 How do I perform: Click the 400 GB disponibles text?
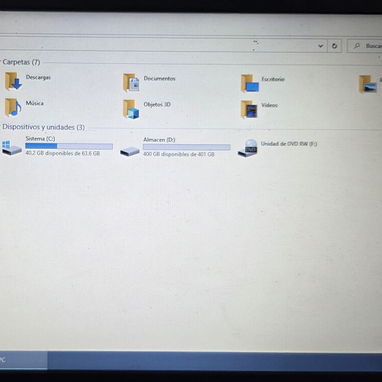click(179, 154)
